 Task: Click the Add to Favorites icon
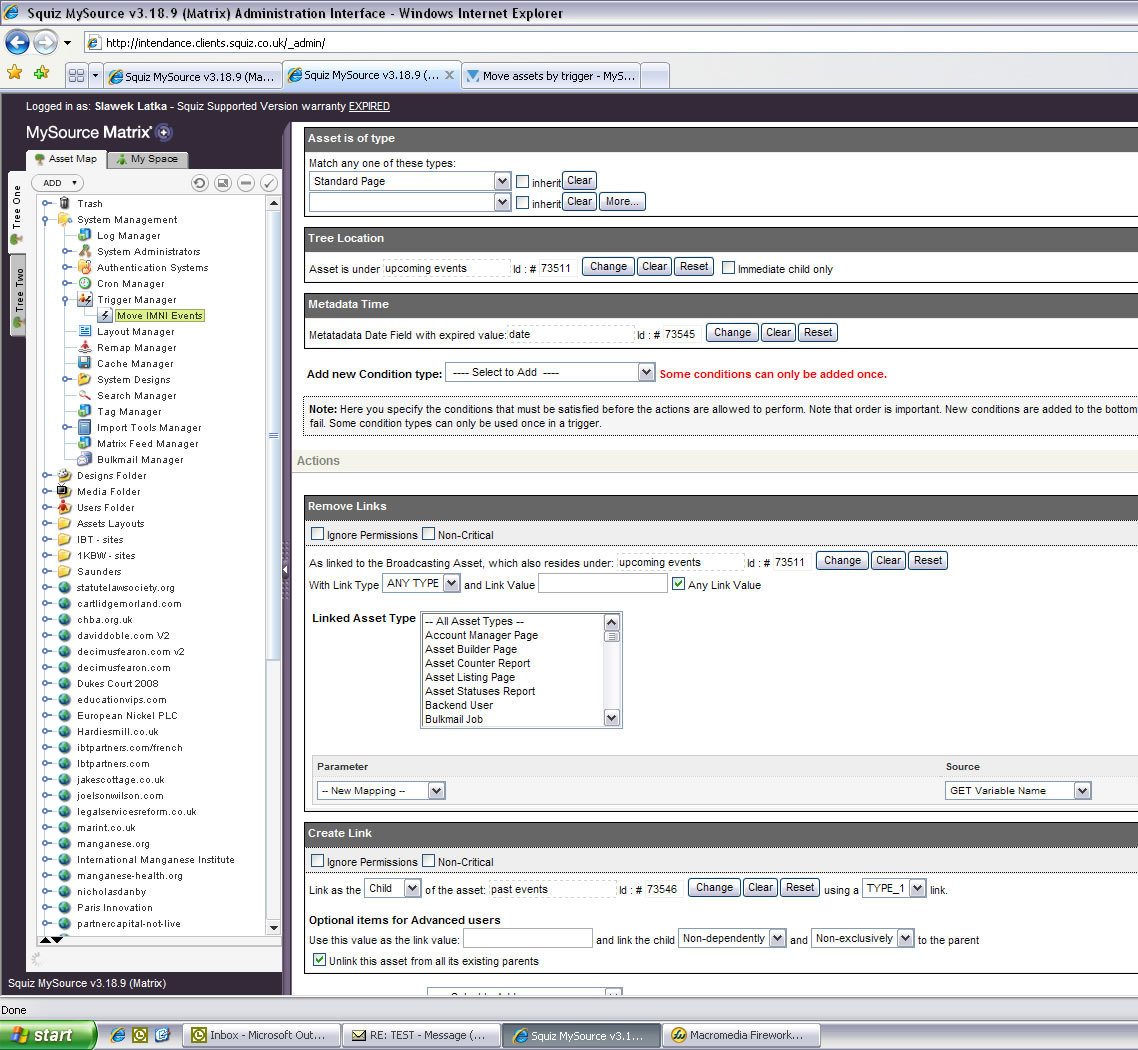pyautogui.click(x=41, y=73)
